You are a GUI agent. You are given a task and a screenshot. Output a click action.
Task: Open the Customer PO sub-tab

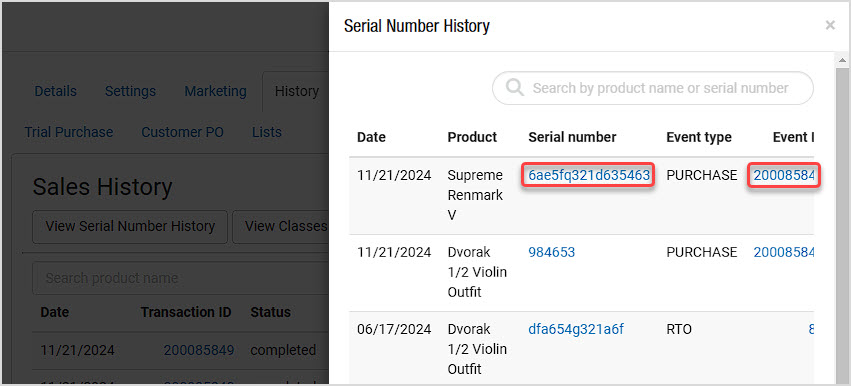[x=182, y=132]
